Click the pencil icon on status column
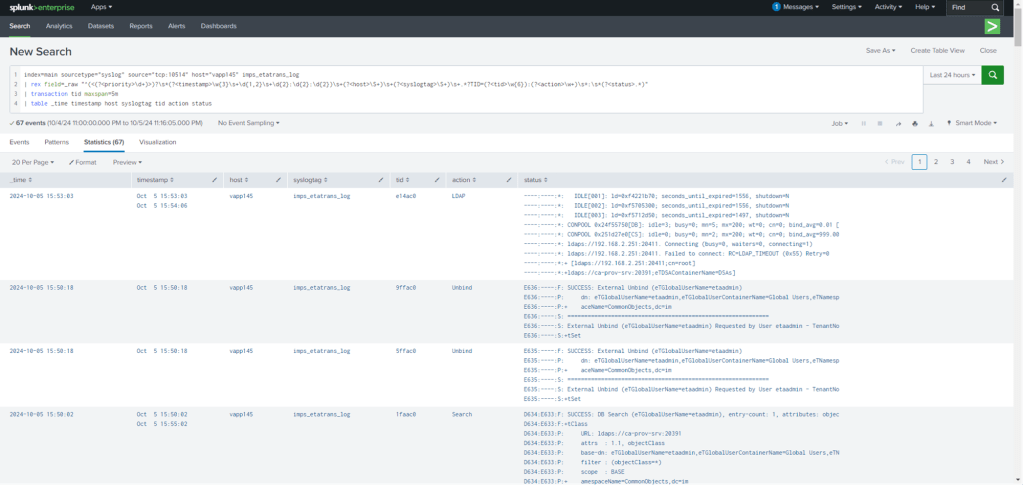Viewport: 1023px width, 485px height. click(x=1005, y=179)
